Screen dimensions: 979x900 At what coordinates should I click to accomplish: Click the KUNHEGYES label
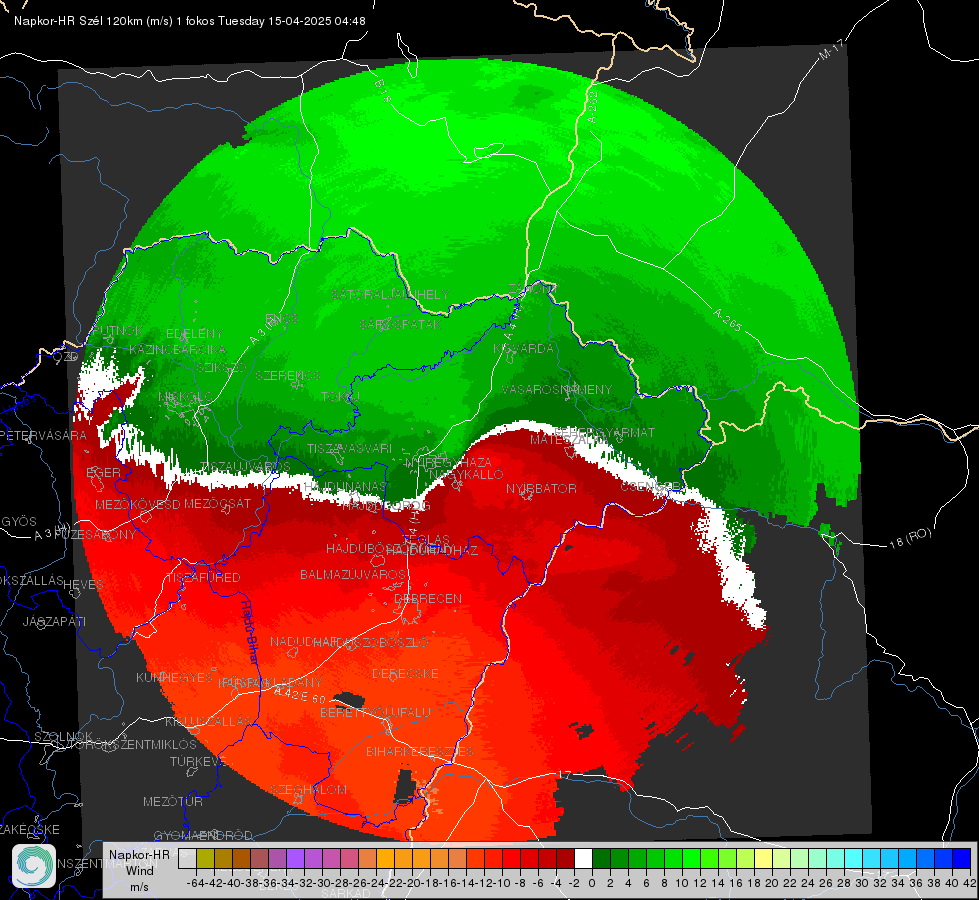174,677
